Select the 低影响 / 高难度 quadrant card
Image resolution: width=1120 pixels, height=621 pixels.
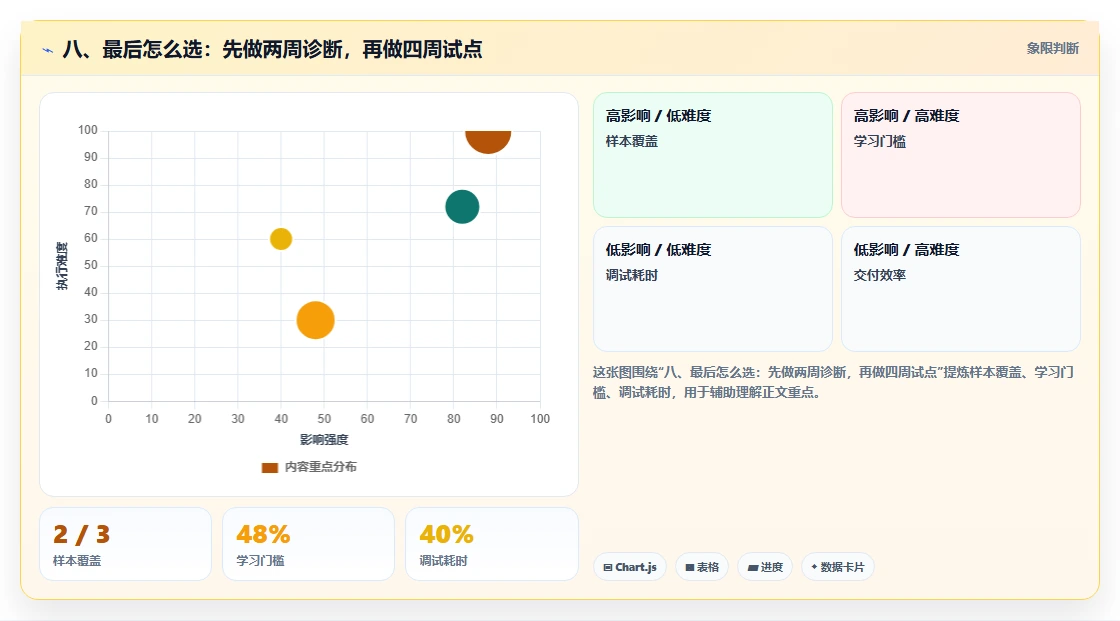click(961, 289)
